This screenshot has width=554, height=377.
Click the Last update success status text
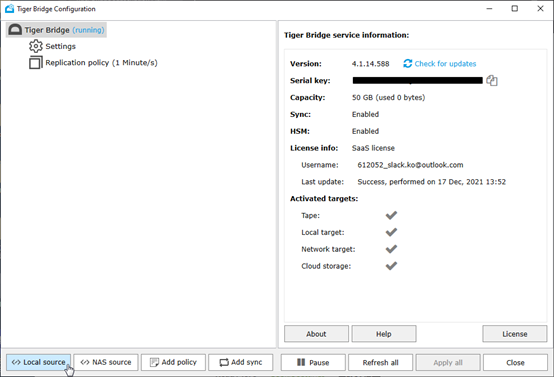[432, 182]
